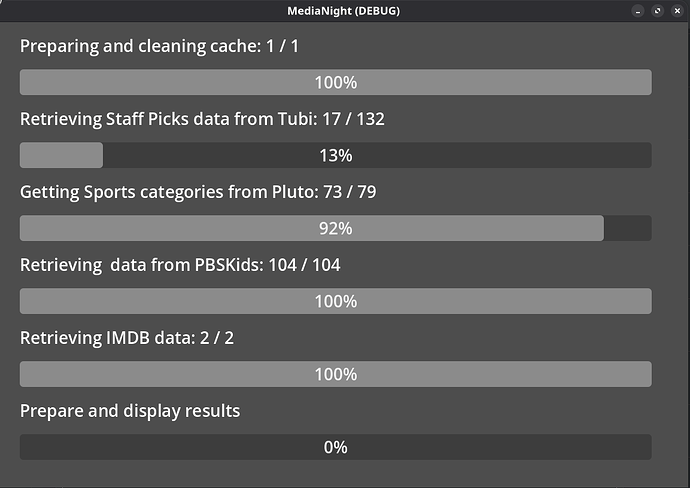Select the 'Prepare and display results' label

tap(130, 411)
